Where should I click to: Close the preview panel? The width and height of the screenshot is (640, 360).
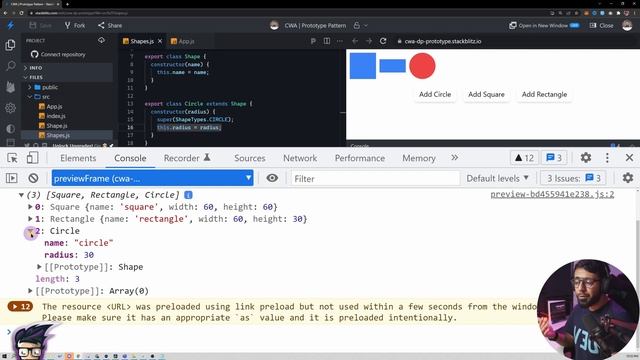[x=601, y=25]
